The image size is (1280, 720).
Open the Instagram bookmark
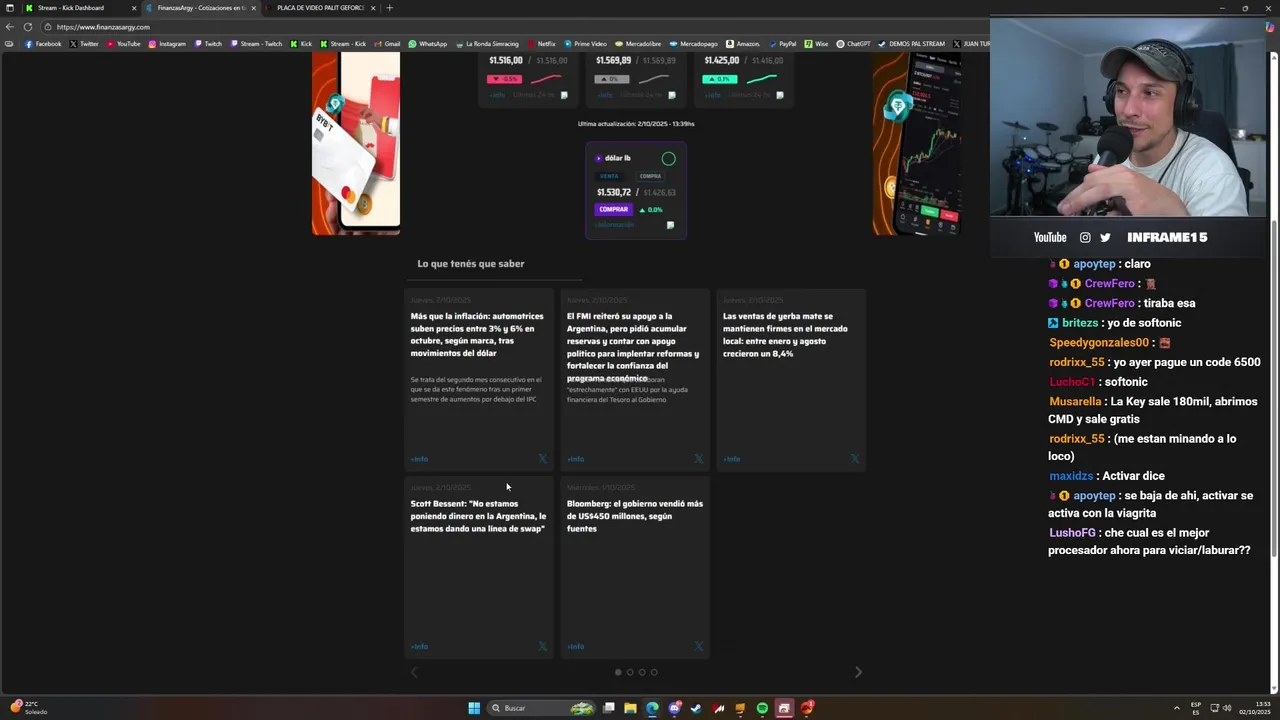click(167, 44)
